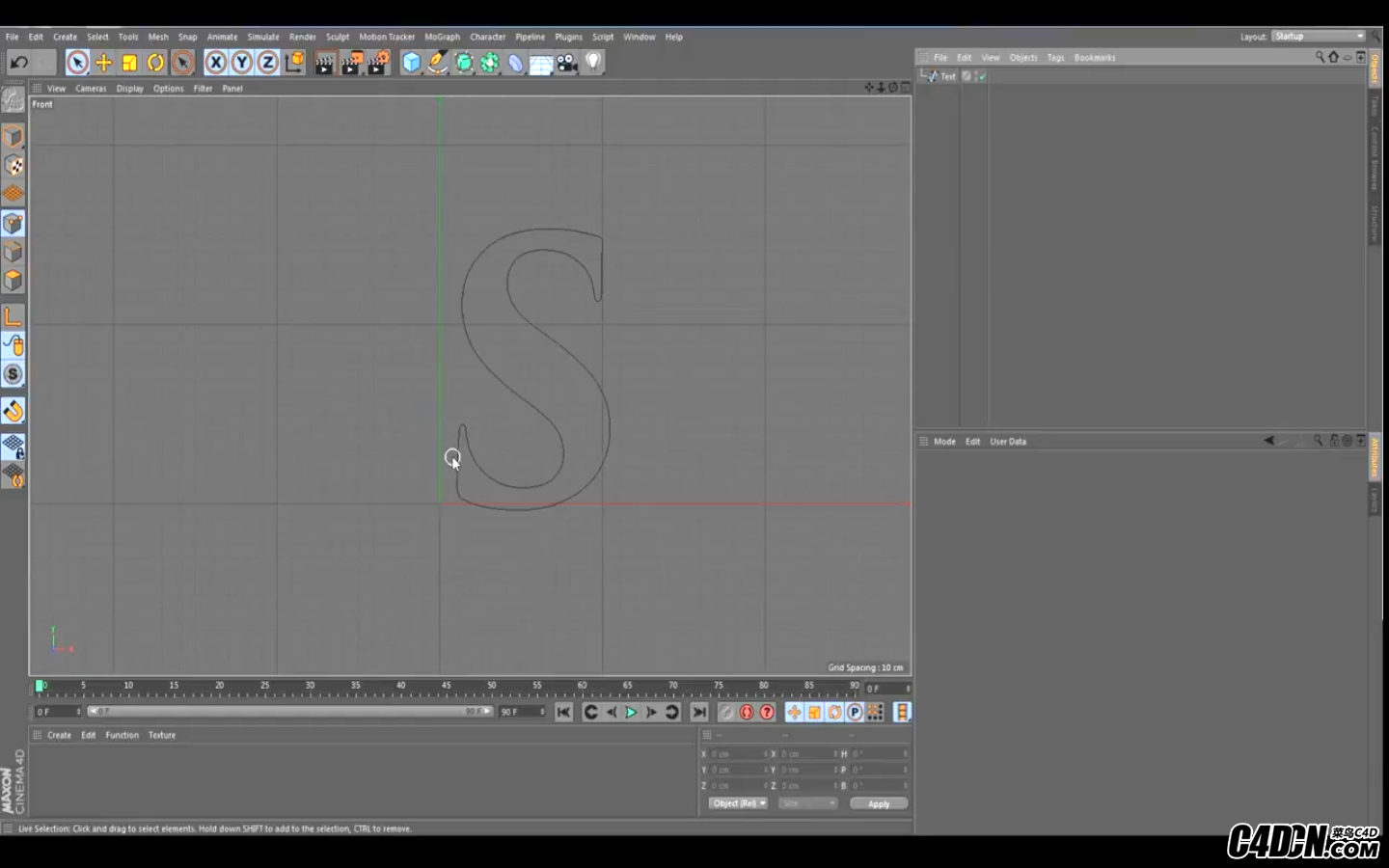This screenshot has width=1389, height=868.
Task: Toggle the Text object's green checkmark
Action: pyautogui.click(x=982, y=76)
